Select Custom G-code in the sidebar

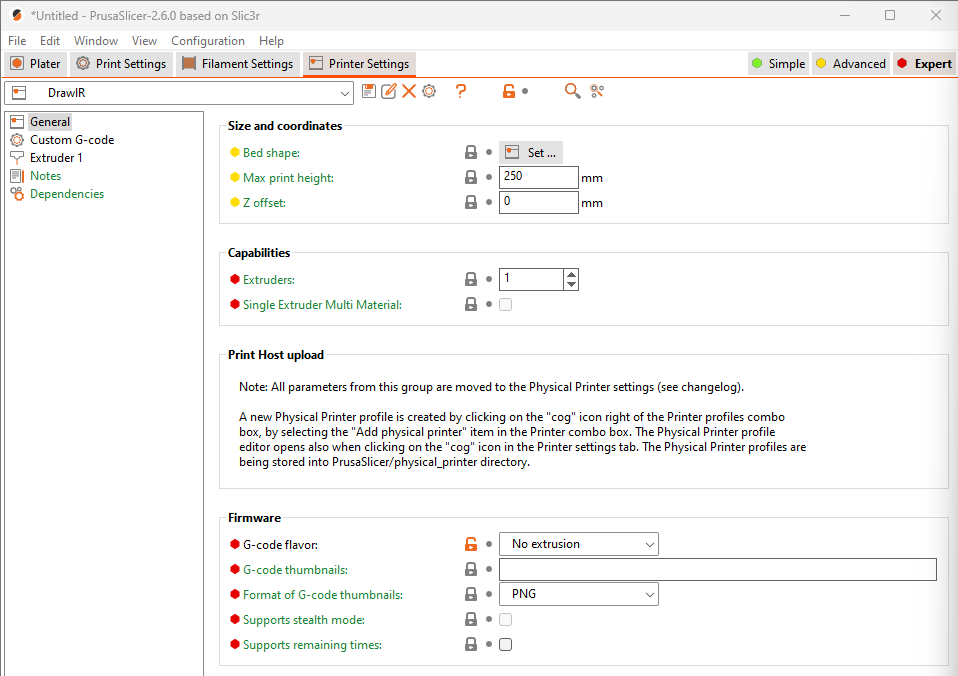[71, 140]
